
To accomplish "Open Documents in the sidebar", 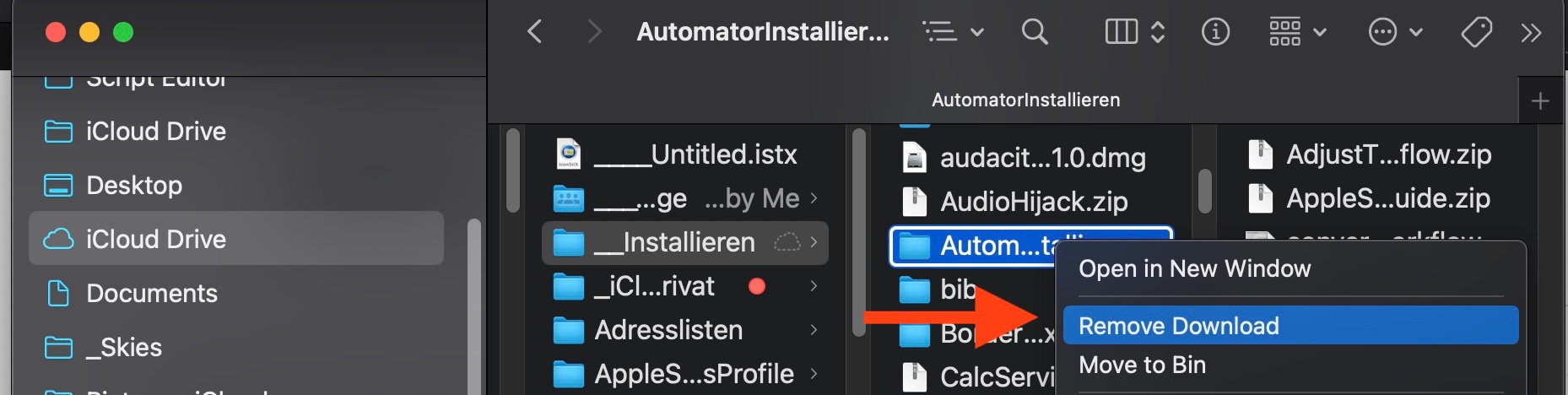I will pyautogui.click(x=152, y=293).
